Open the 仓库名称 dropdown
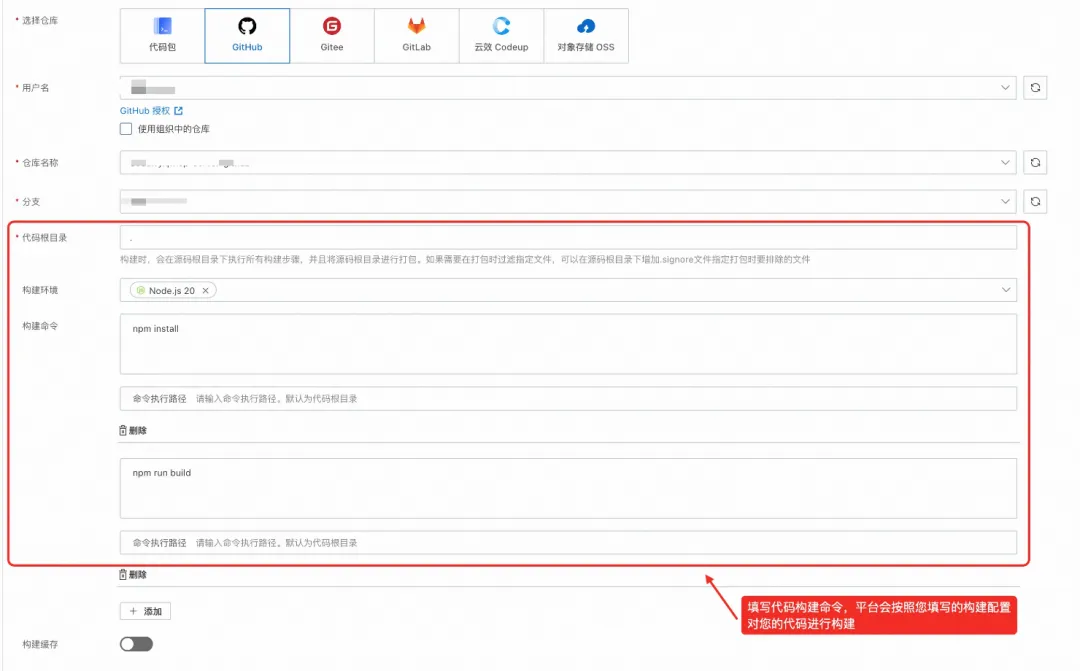 point(568,163)
